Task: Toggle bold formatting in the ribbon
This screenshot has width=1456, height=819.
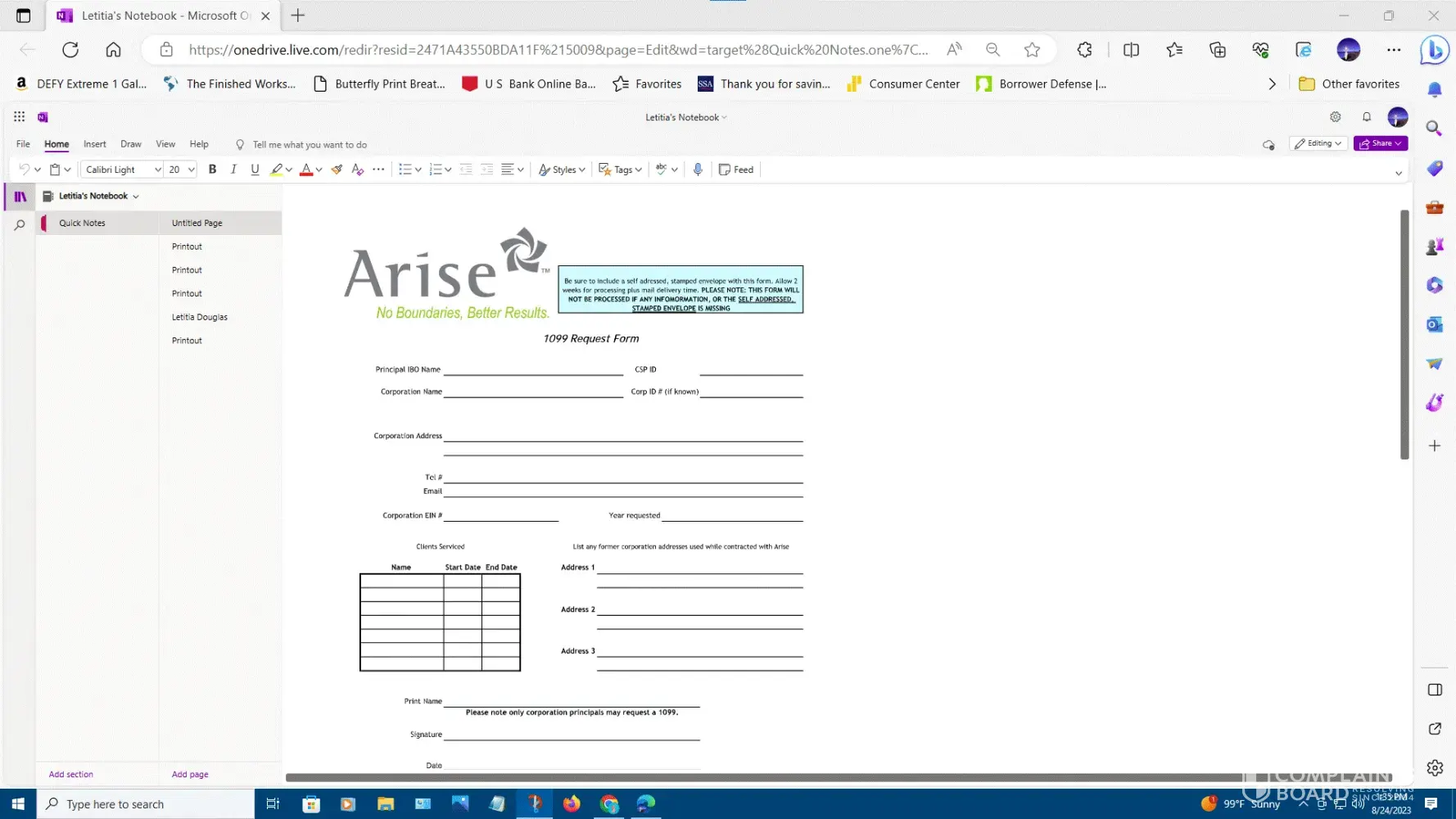Action: tap(212, 170)
